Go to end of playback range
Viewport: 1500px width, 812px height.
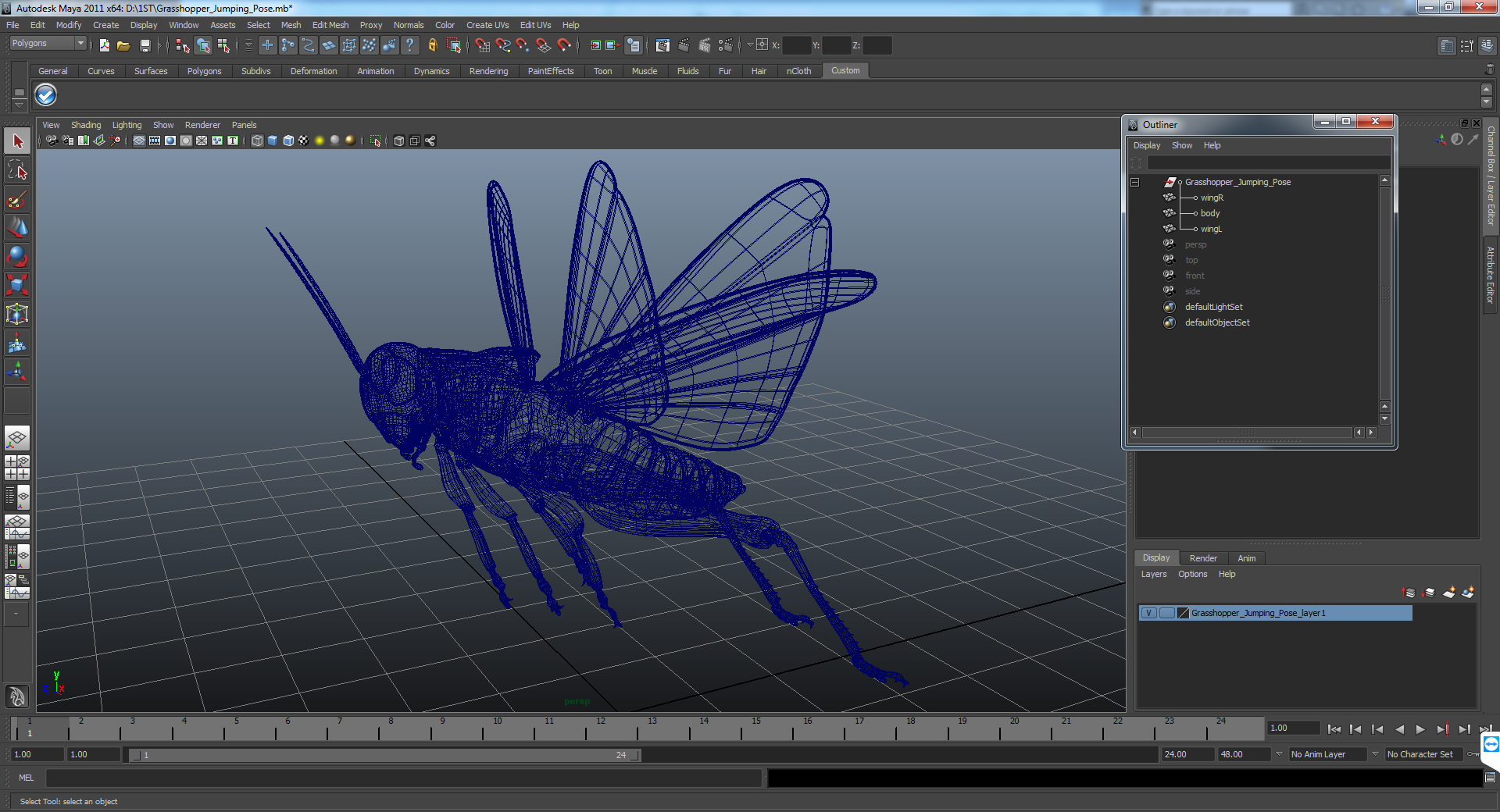click(1485, 729)
